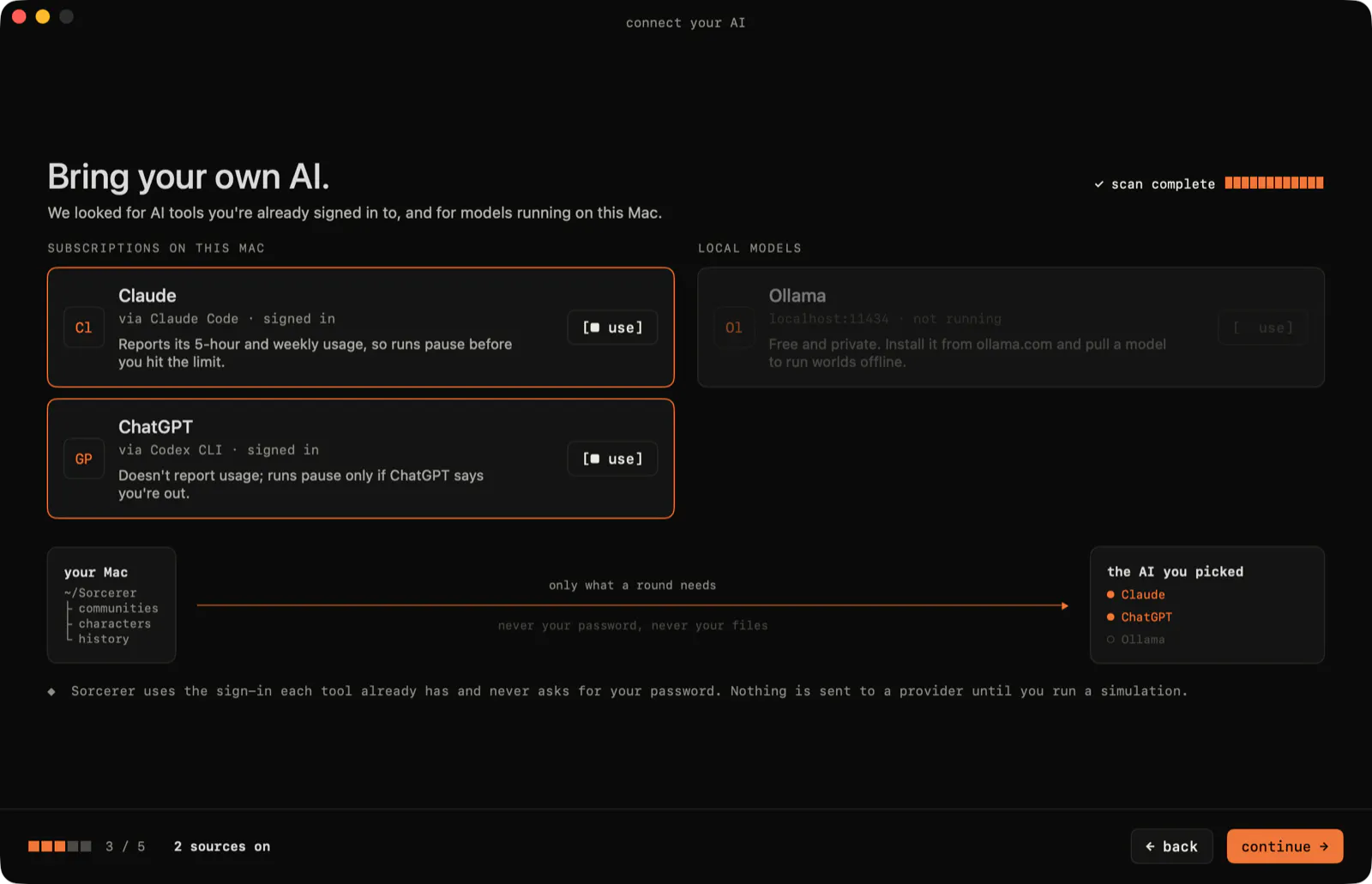Viewport: 1372px width, 884px height.
Task: Select the Claude card title
Action: click(147, 296)
